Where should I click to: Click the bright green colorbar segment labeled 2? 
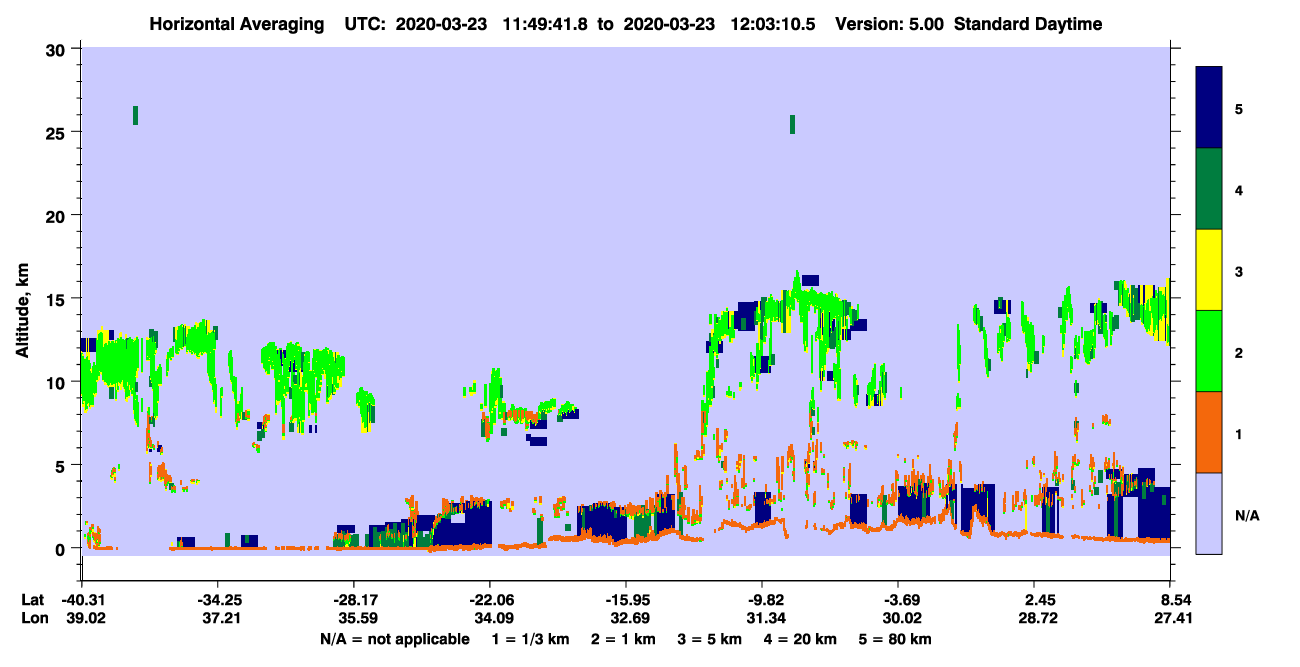1209,351
